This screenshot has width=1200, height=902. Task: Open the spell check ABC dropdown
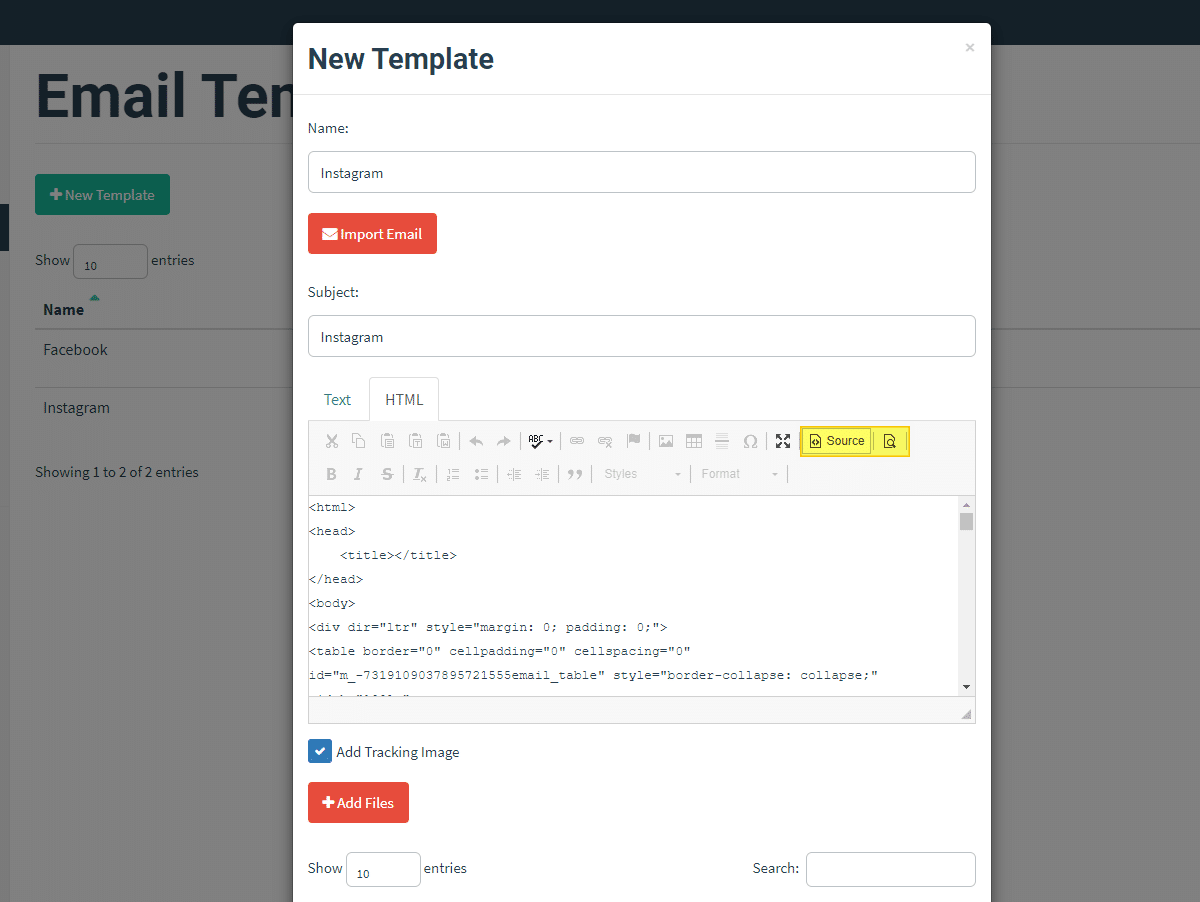pos(540,441)
